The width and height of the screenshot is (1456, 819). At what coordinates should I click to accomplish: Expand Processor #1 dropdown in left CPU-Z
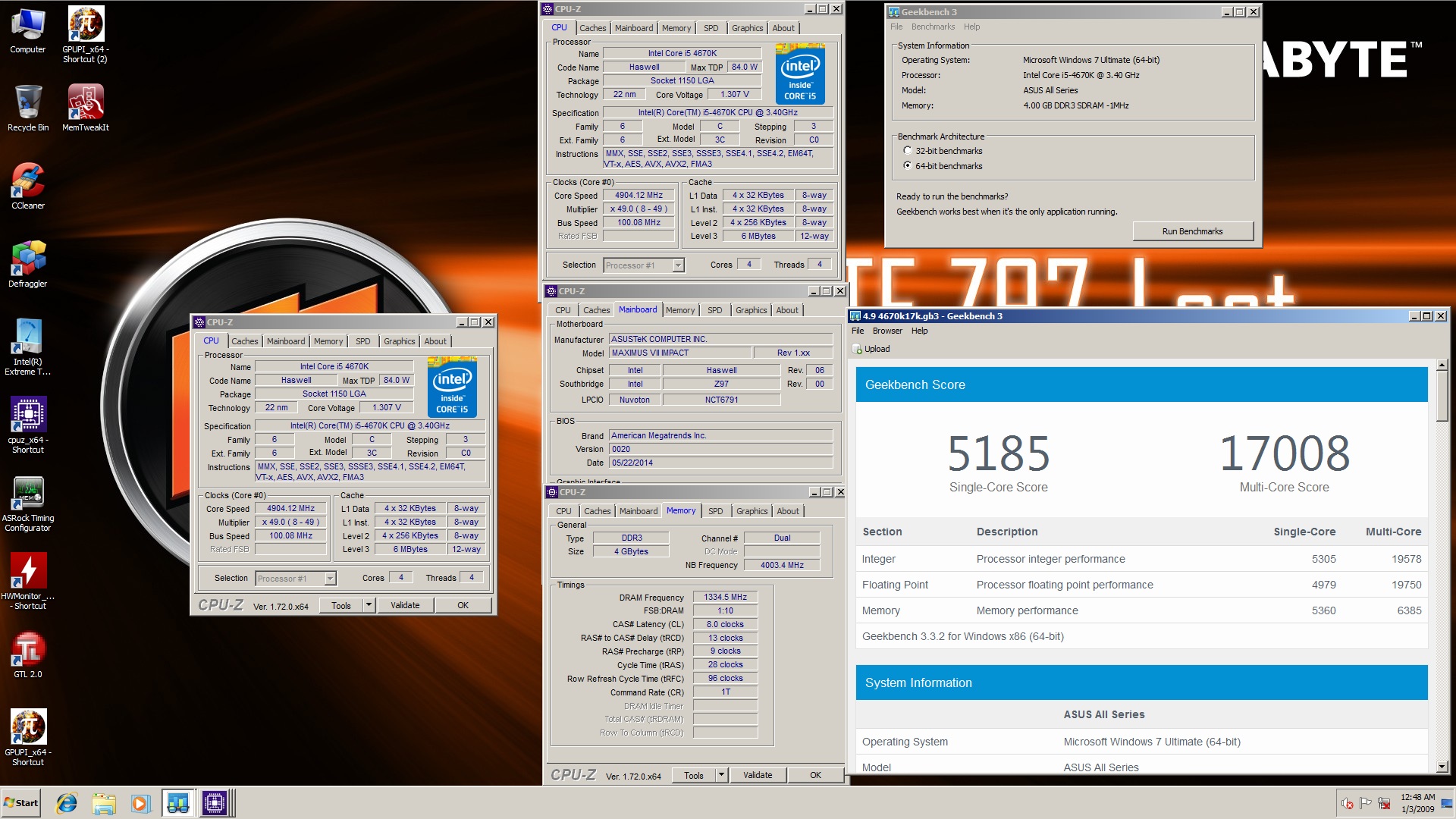[330, 579]
